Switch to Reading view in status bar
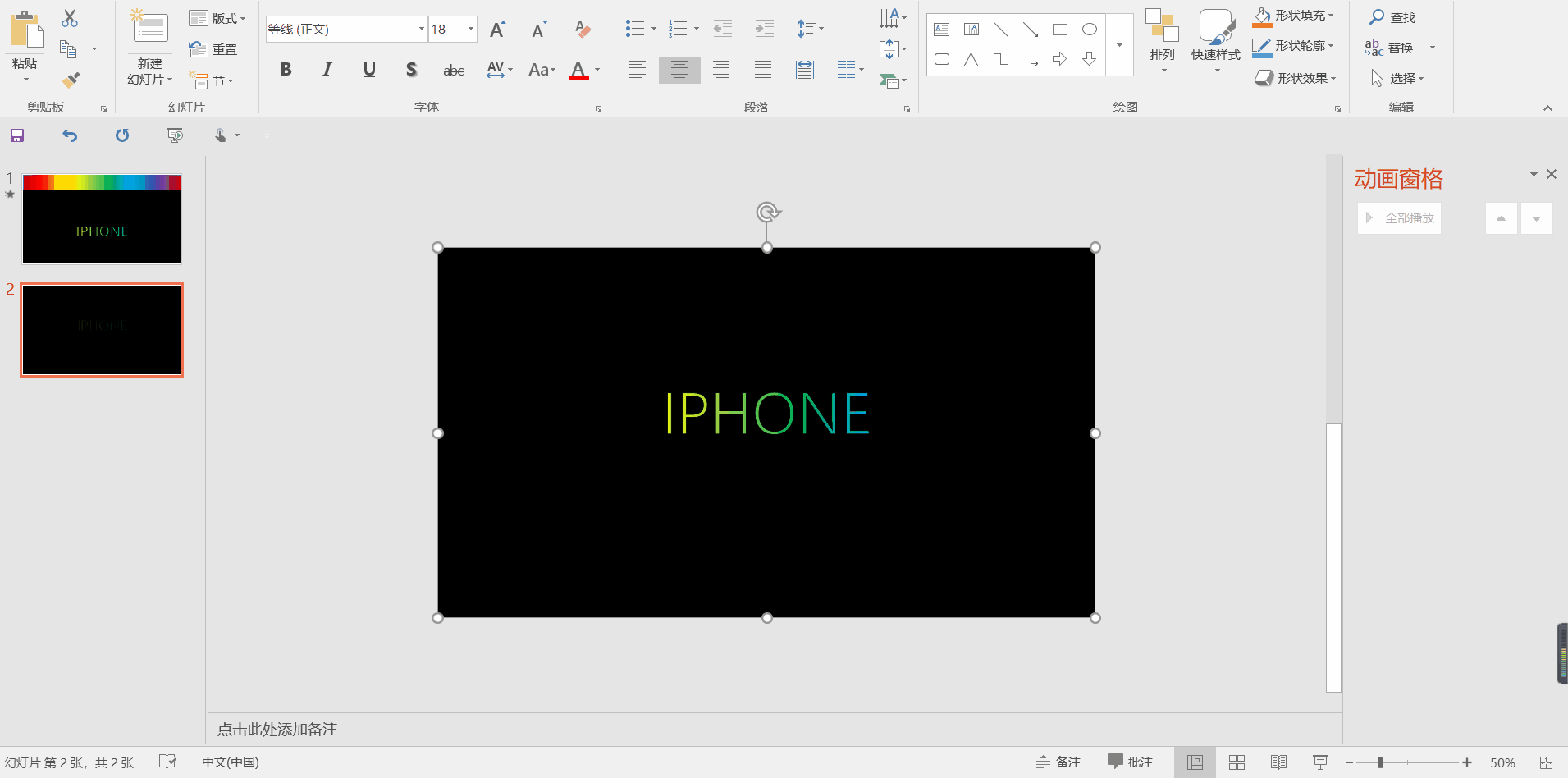Screen dimensions: 1568x778 1278,762
